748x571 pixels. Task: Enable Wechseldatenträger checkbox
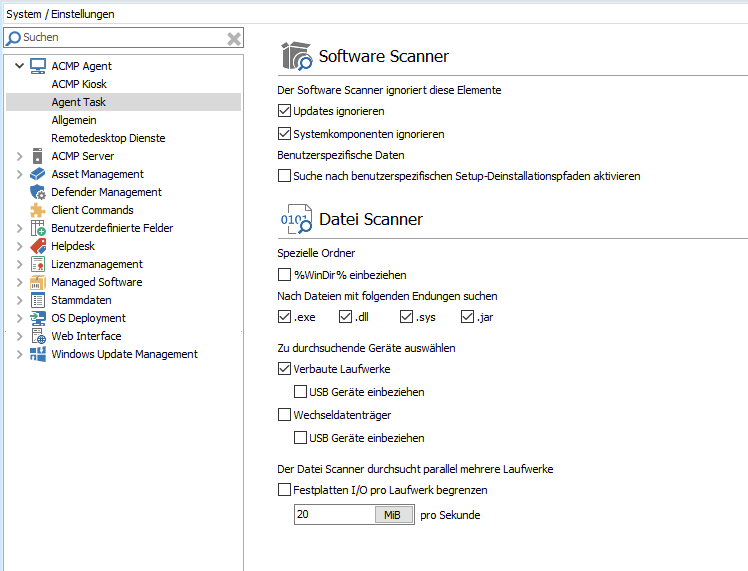284,414
